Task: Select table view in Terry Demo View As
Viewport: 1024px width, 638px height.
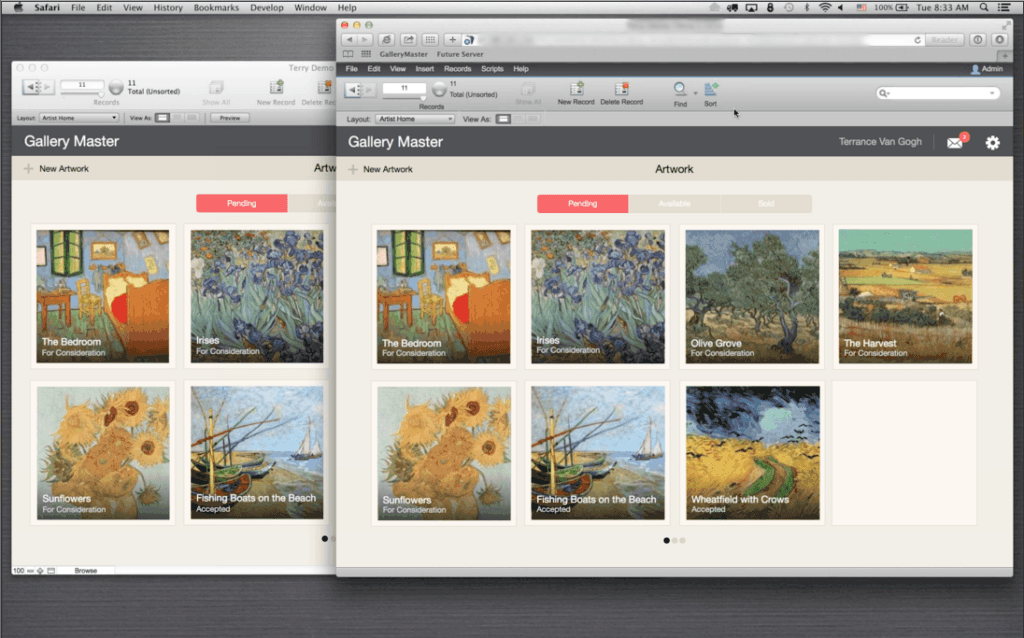Action: click(191, 118)
